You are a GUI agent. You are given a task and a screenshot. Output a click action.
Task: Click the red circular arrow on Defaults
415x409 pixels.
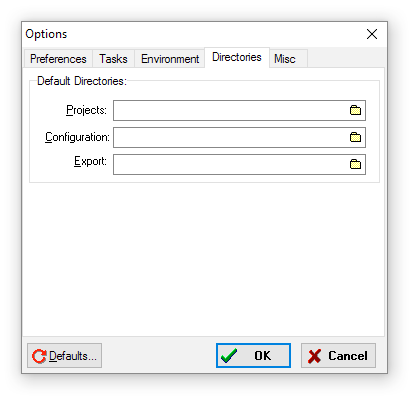click(39, 356)
